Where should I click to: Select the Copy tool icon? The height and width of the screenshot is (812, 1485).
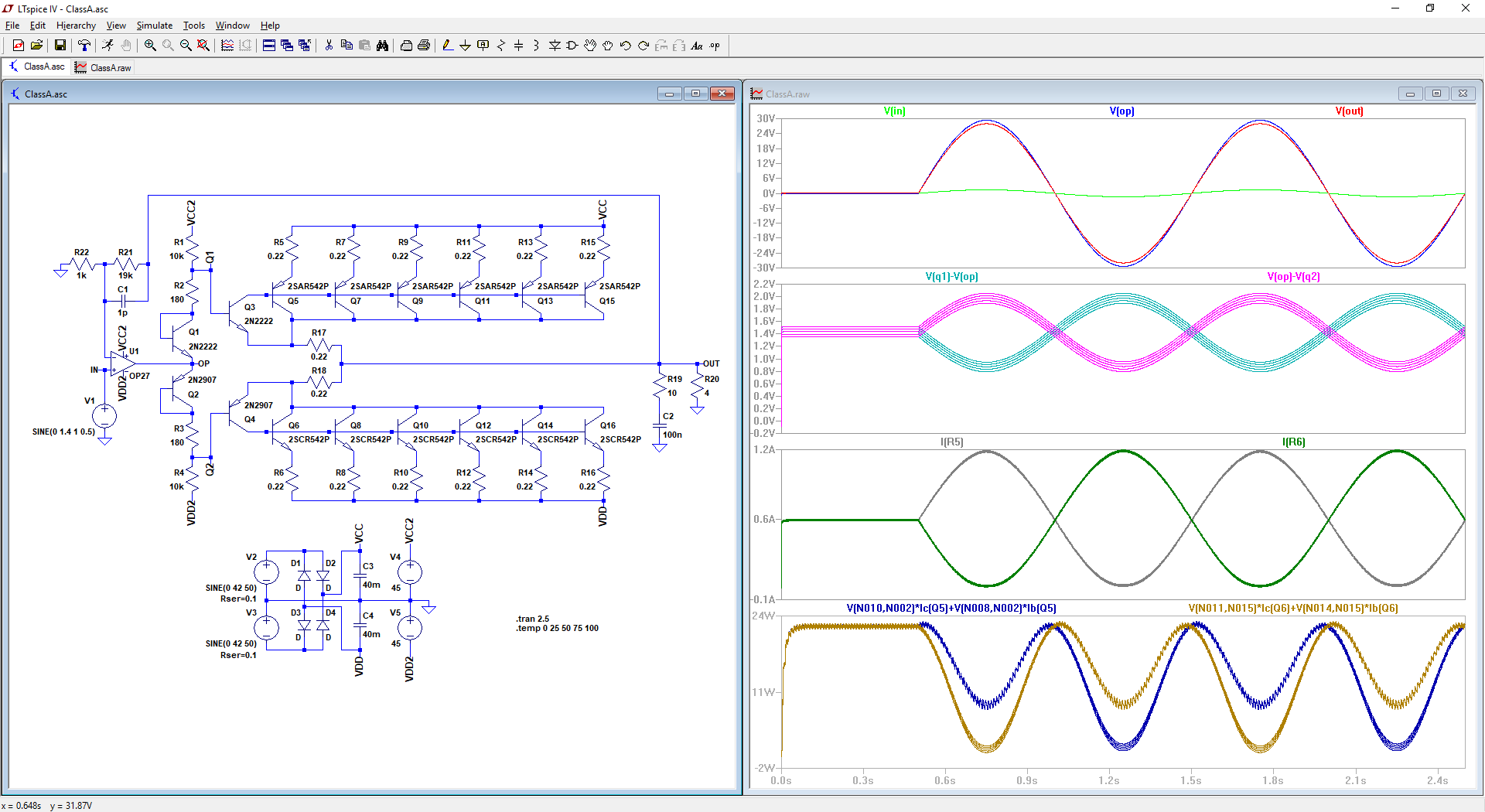click(x=346, y=46)
